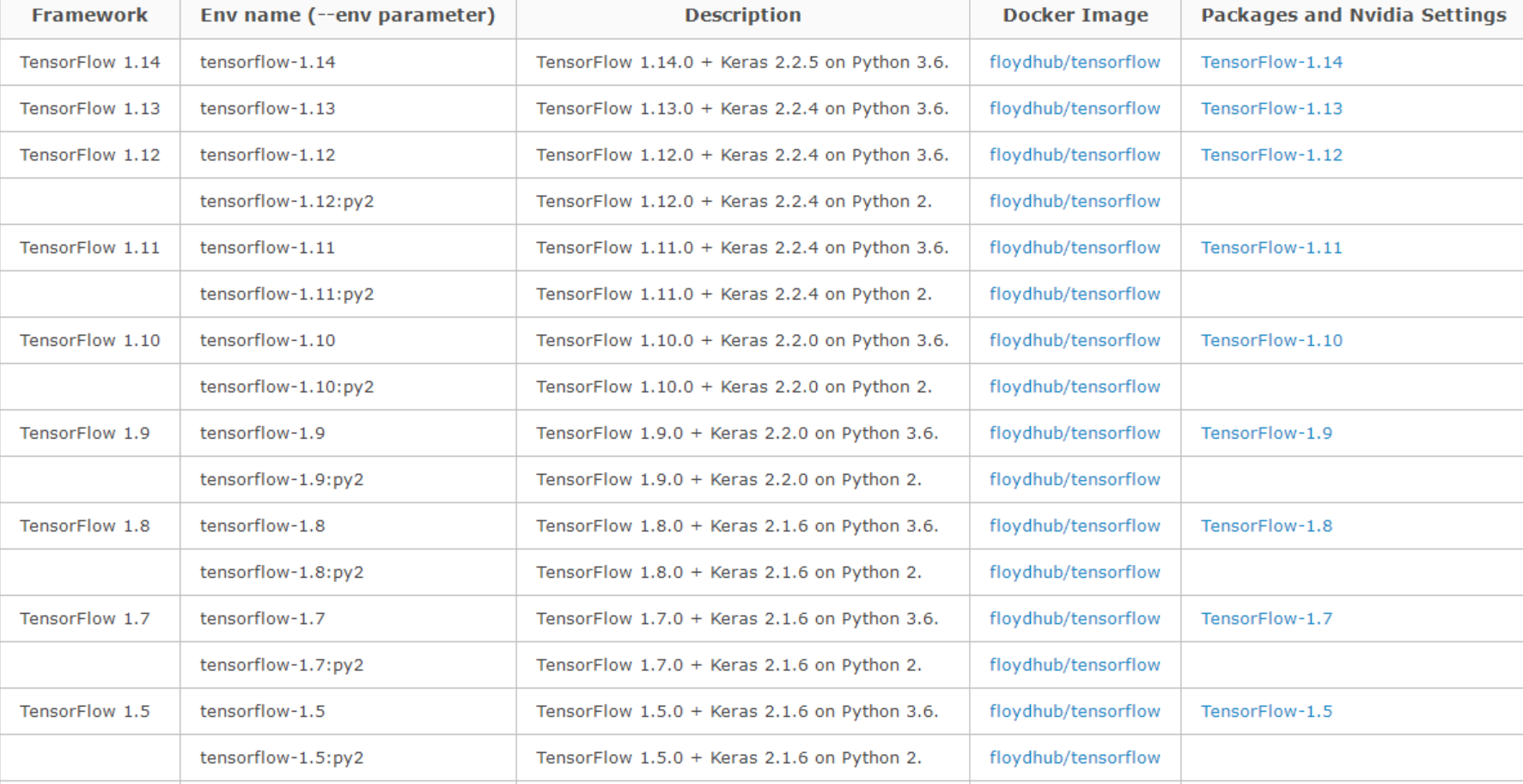
Task: Select the tensorflow-1.5 env name cell
Action: (348, 711)
